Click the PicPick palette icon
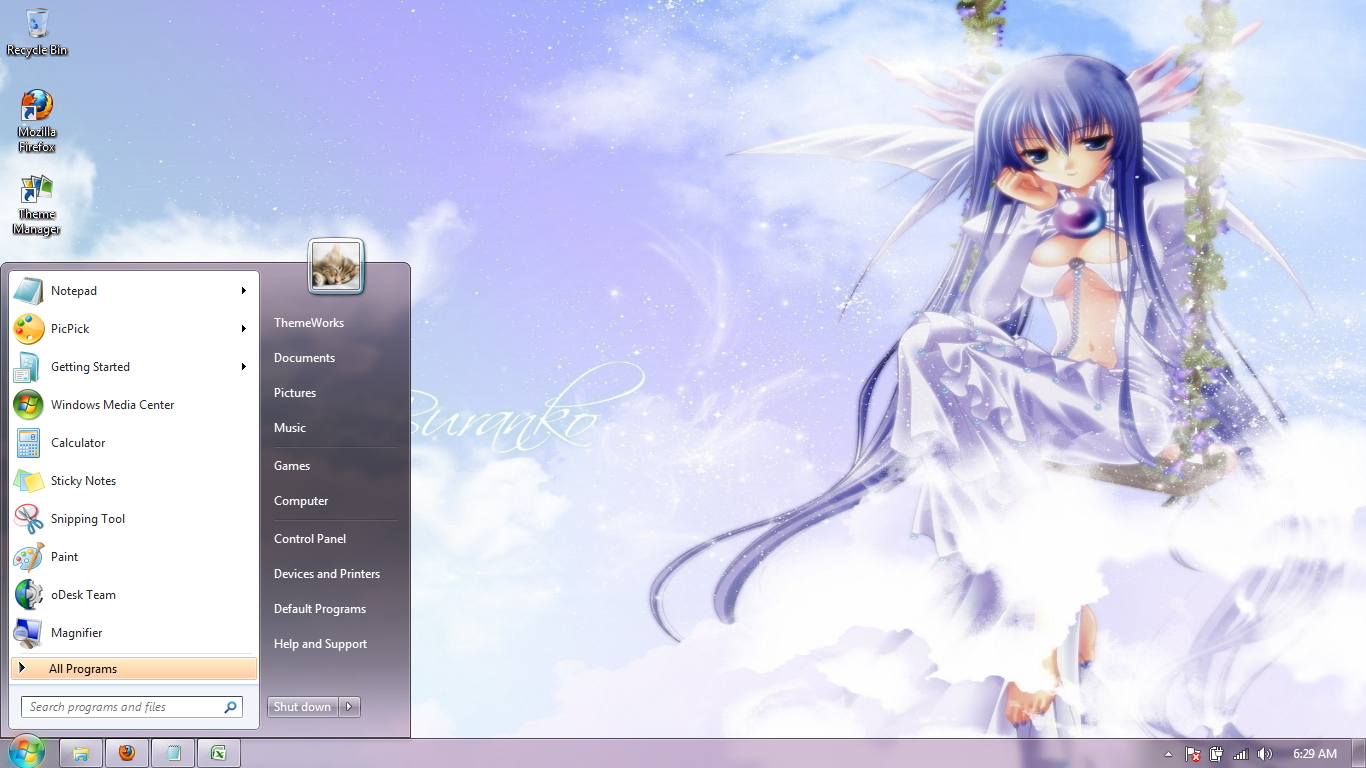1366x768 pixels. coord(28,329)
